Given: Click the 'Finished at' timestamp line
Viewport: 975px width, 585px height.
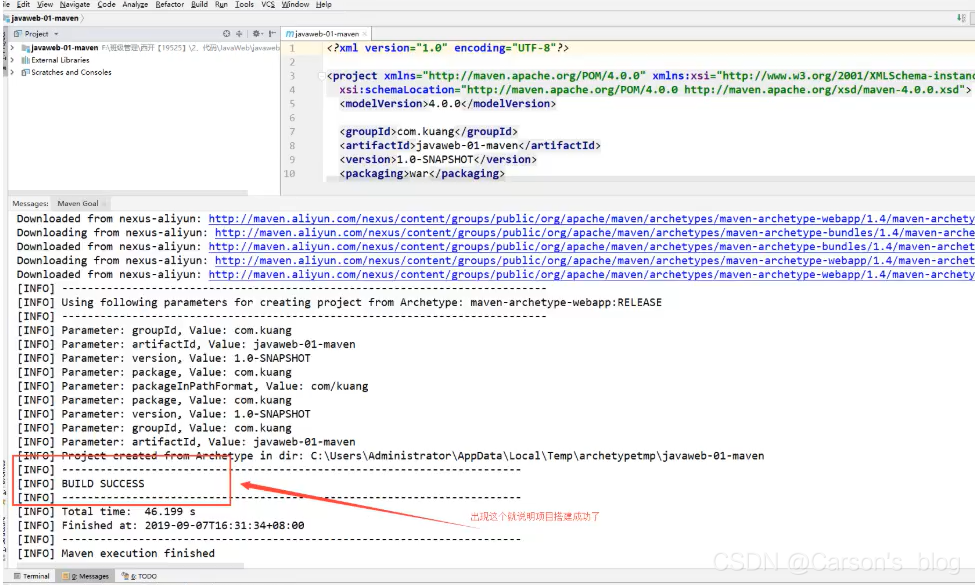Looking at the screenshot, I should (160, 525).
